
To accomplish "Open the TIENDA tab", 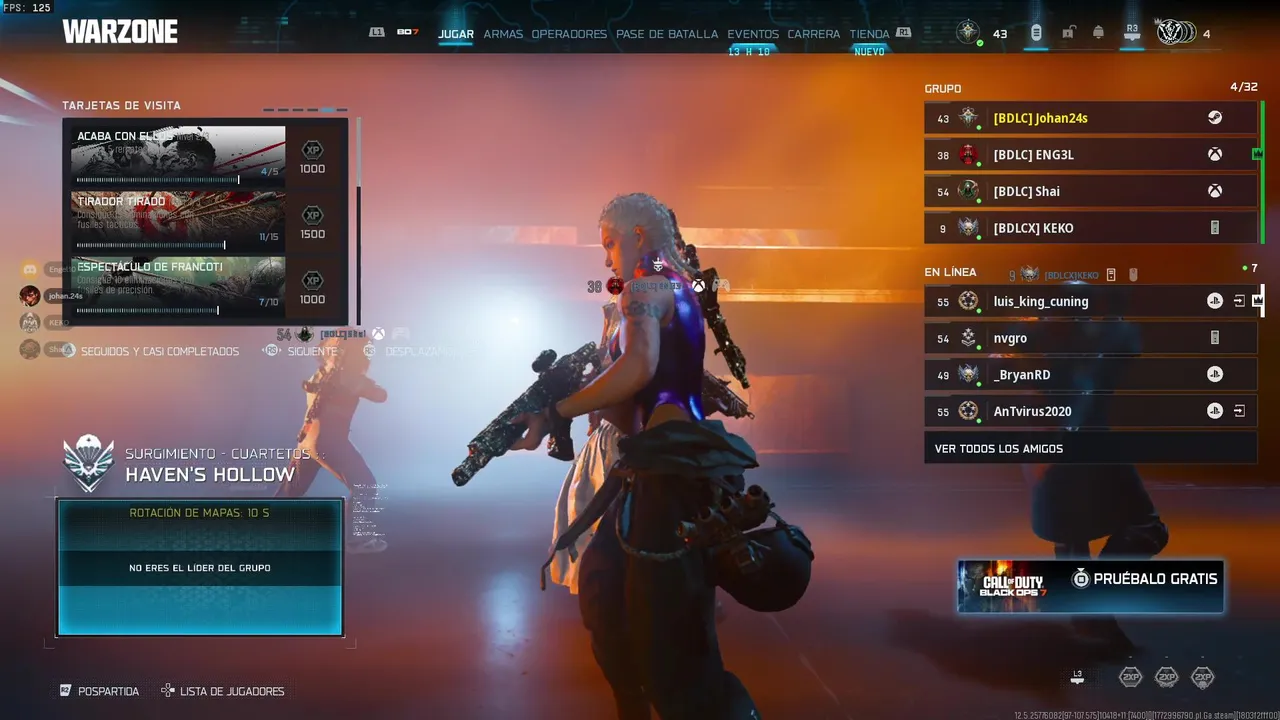I will 869,34.
